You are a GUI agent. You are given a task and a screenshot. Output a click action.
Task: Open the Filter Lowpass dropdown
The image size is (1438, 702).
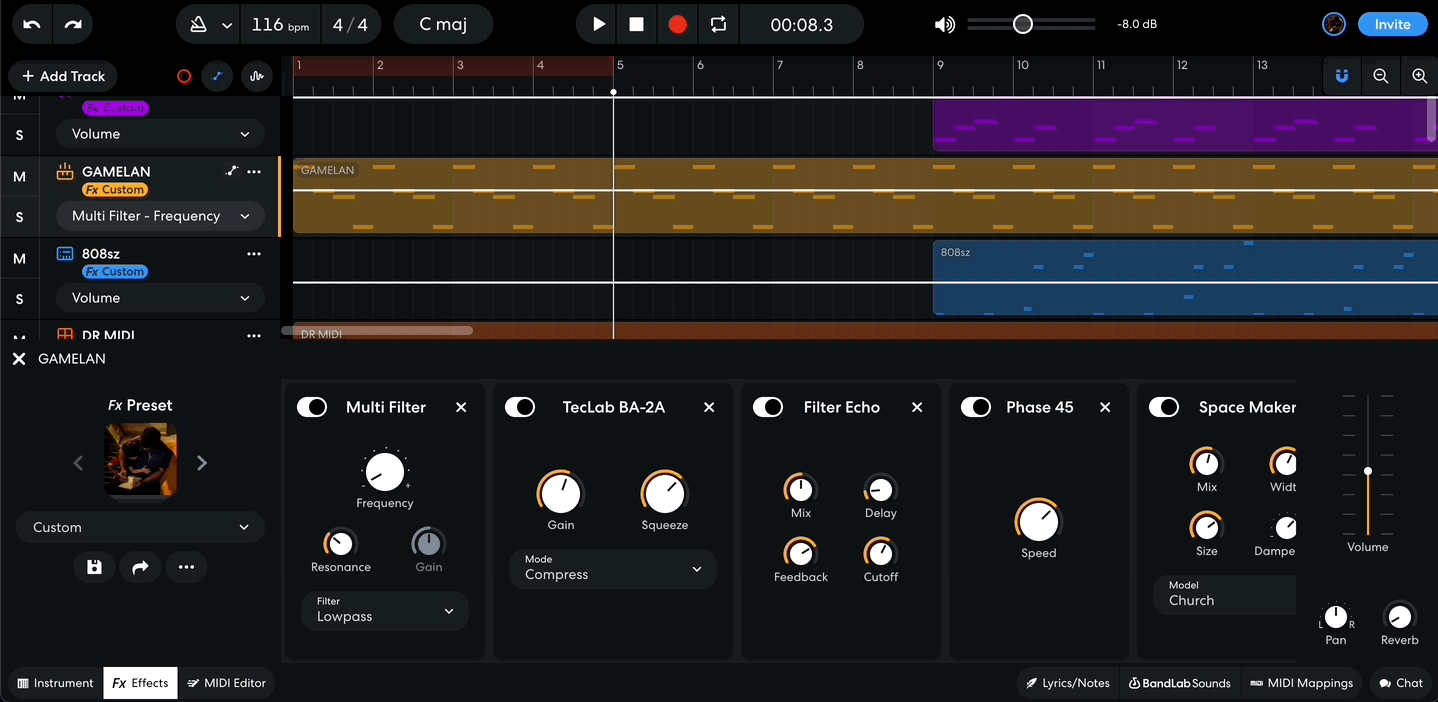pos(384,610)
